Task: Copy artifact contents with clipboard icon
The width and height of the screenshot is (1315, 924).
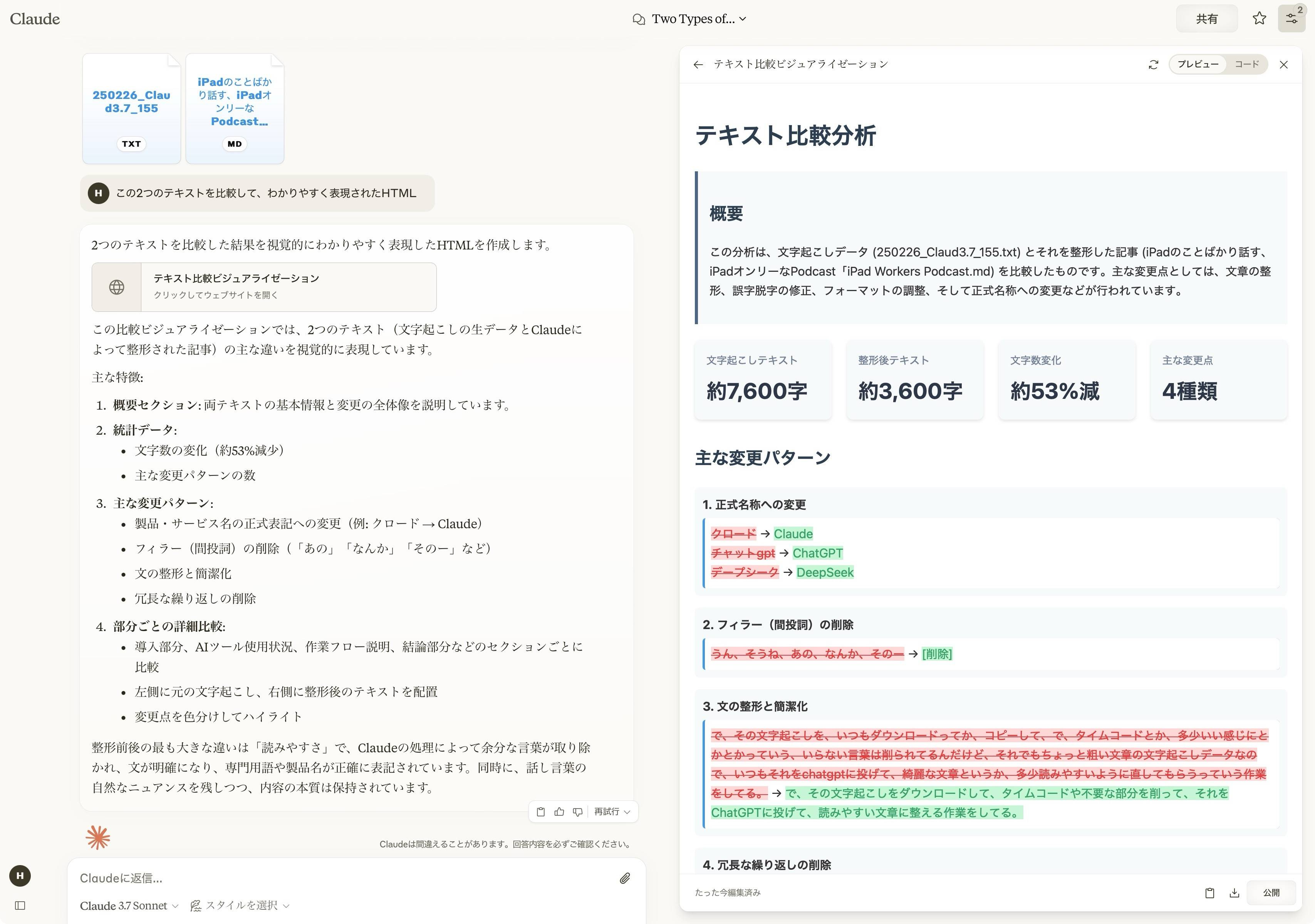Action: (1209, 893)
